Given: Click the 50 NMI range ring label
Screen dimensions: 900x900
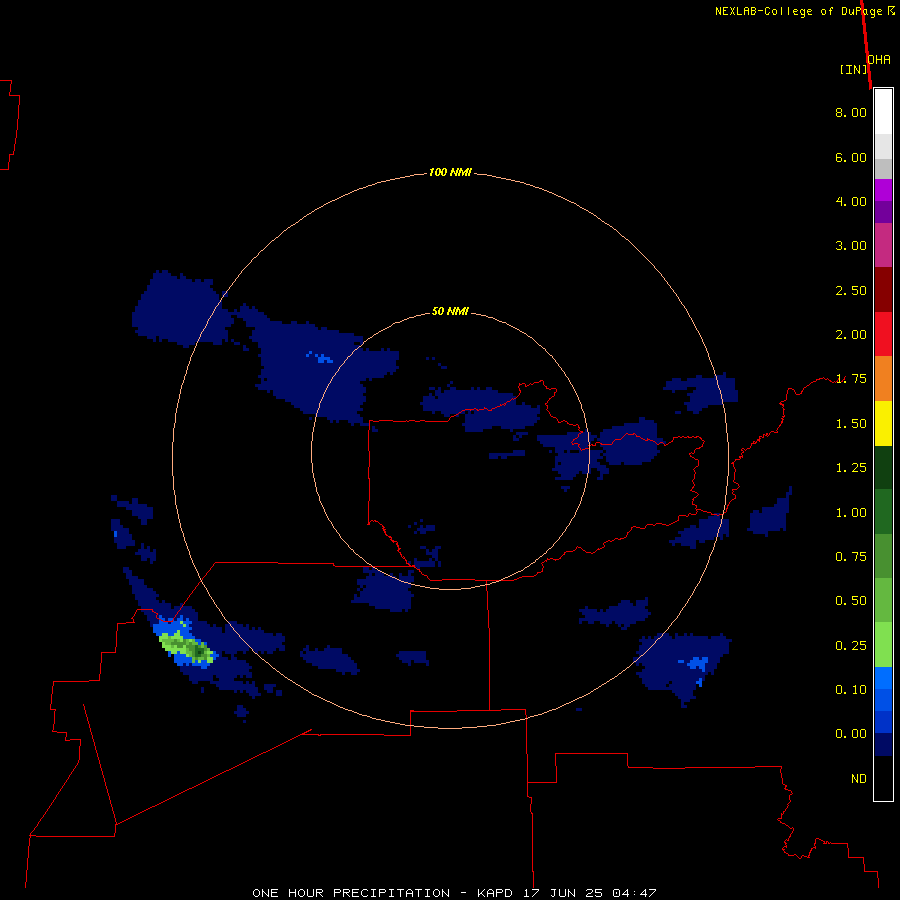Looking at the screenshot, I should (450, 312).
